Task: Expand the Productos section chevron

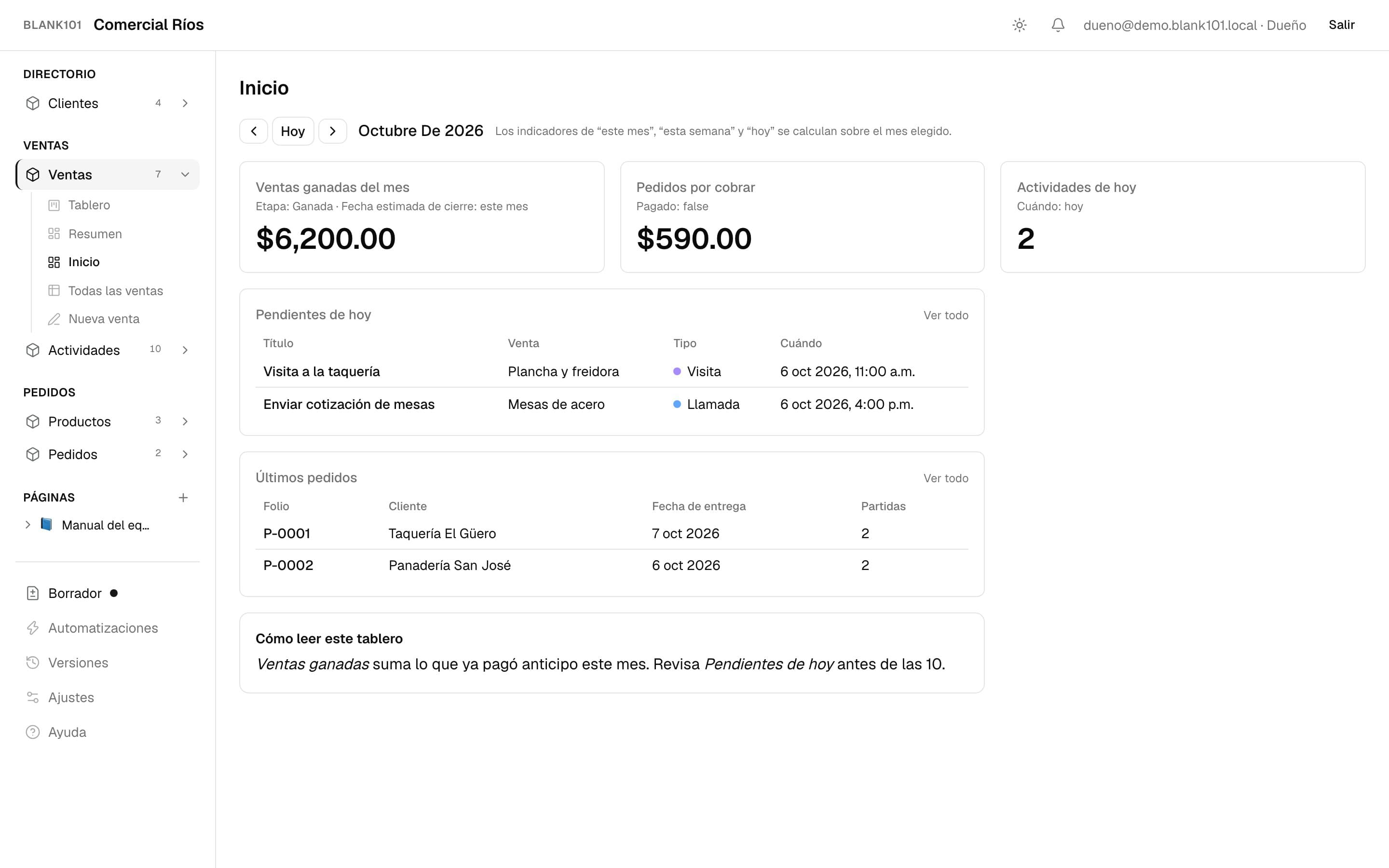Action: [185, 421]
